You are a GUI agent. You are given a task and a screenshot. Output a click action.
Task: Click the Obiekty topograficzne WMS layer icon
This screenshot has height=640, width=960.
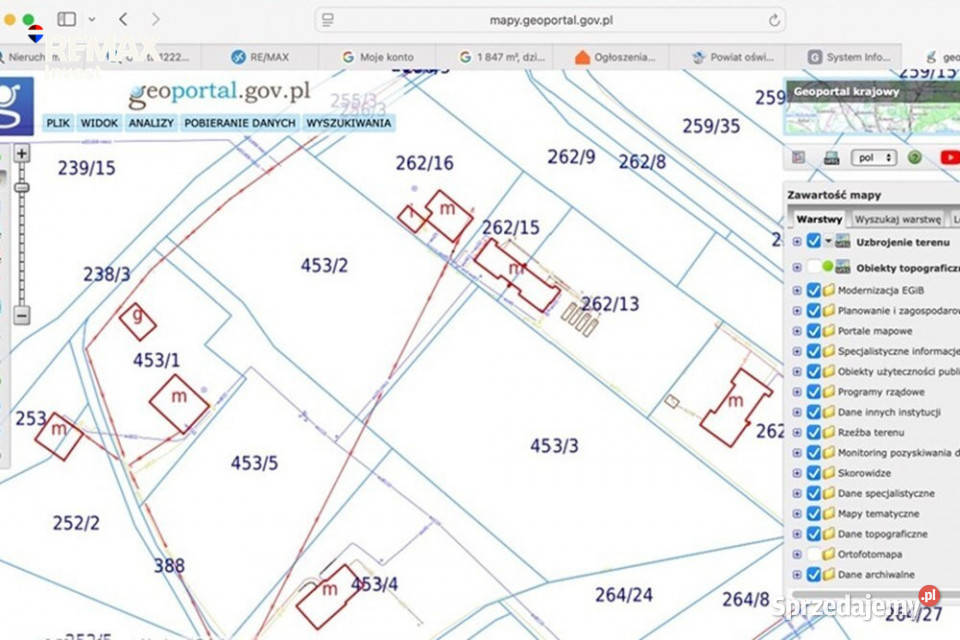pyautogui.click(x=843, y=267)
